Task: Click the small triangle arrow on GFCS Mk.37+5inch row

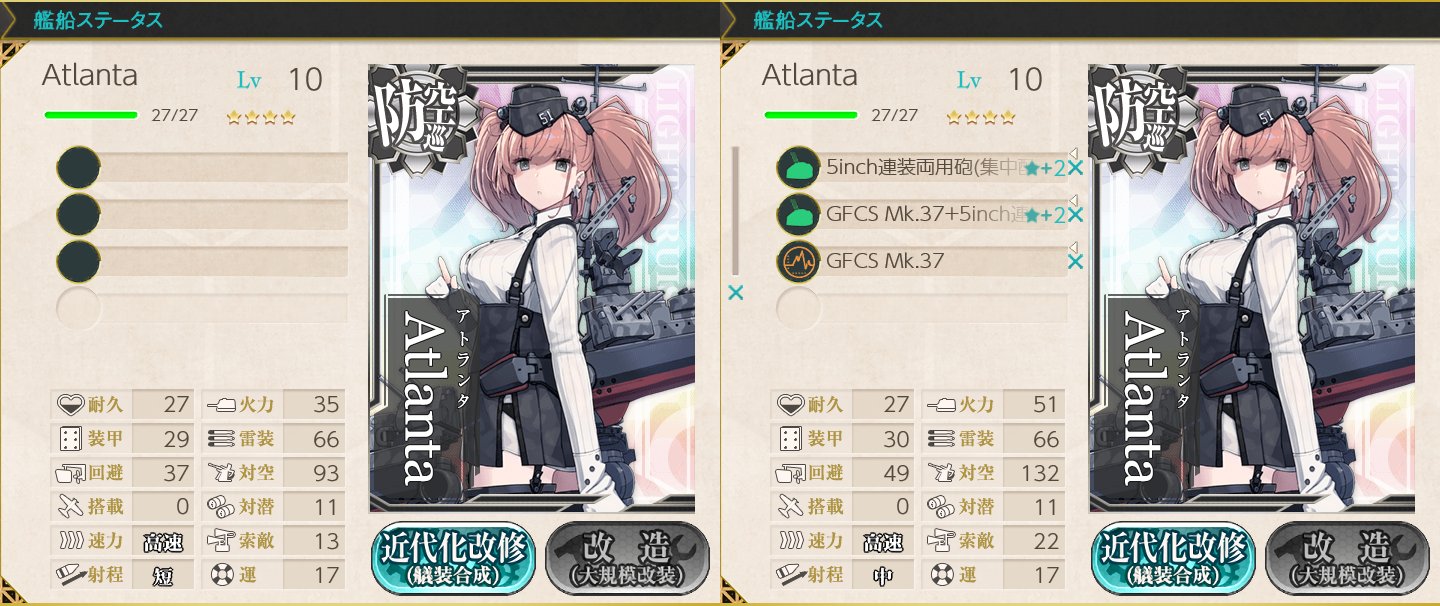Action: 1073,200
